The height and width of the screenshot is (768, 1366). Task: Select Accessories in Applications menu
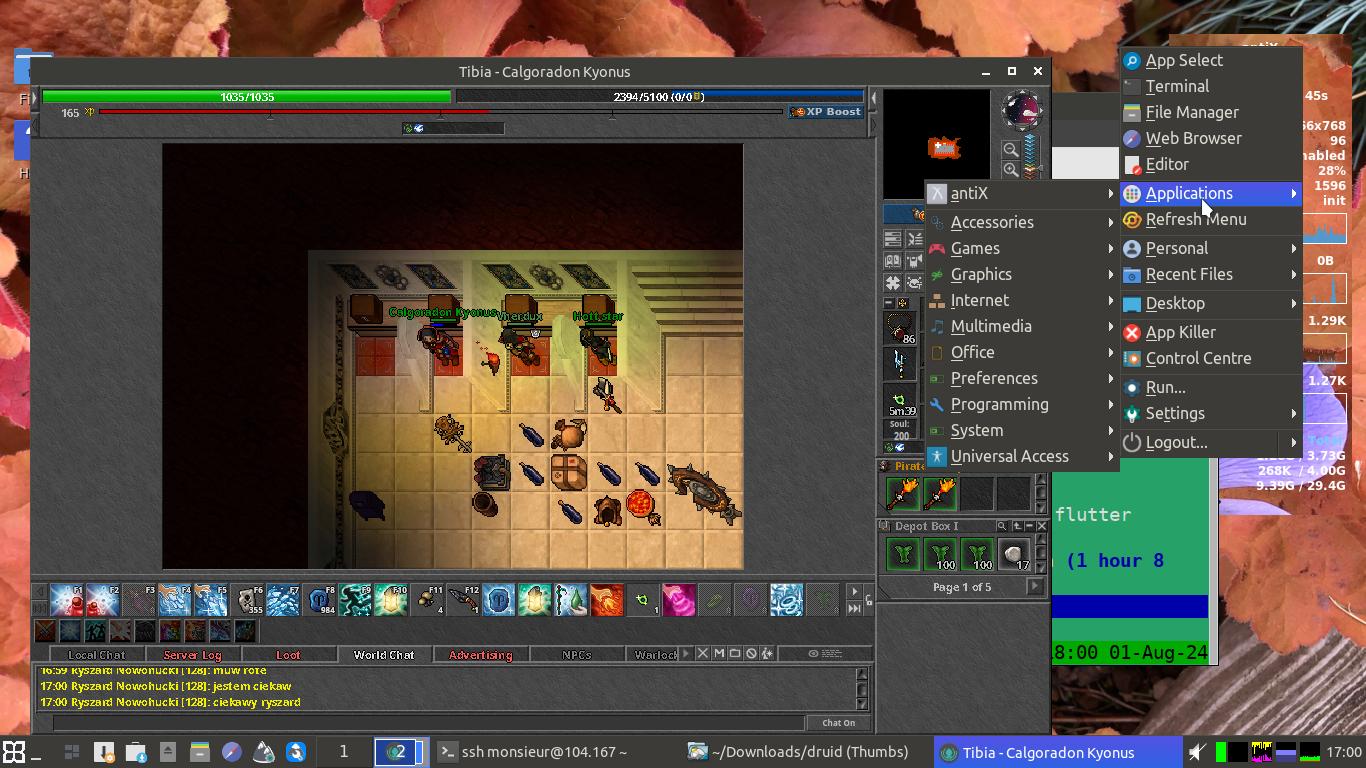(x=1021, y=222)
